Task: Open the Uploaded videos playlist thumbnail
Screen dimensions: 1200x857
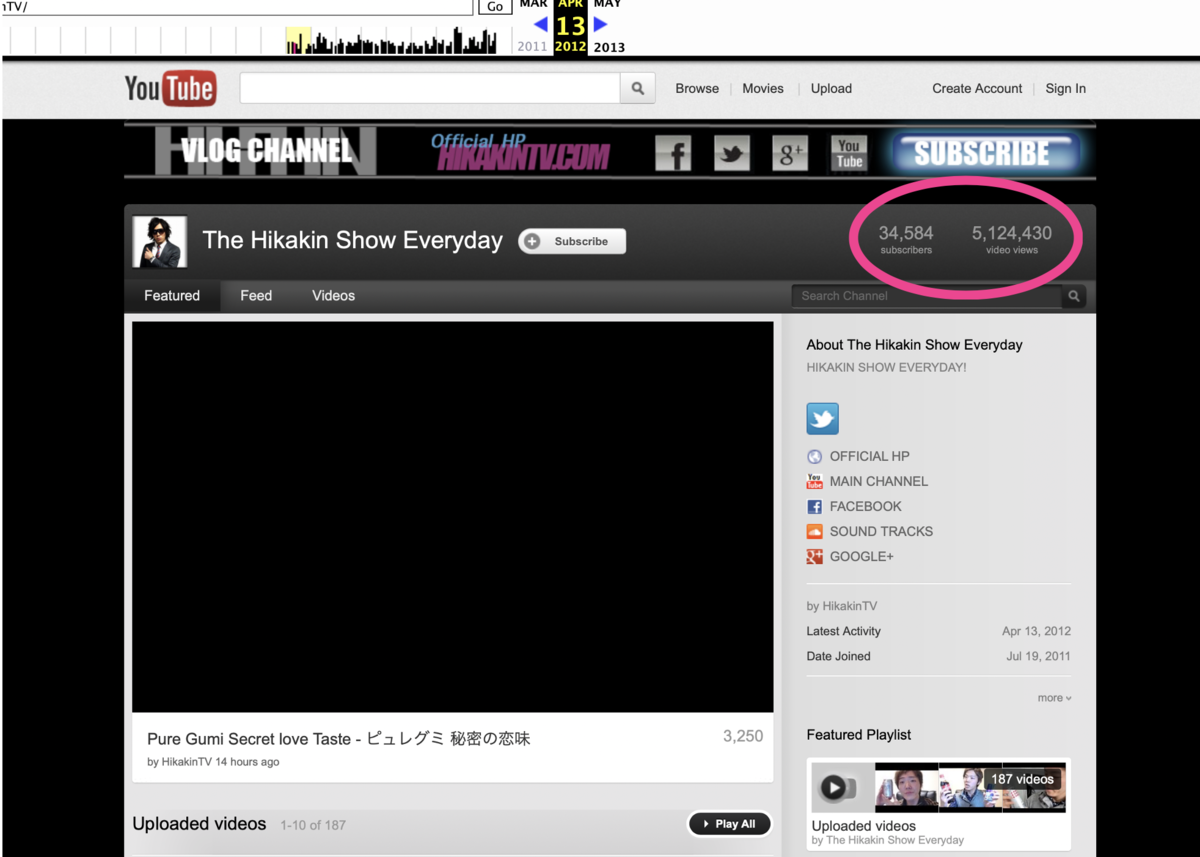Action: [x=938, y=787]
